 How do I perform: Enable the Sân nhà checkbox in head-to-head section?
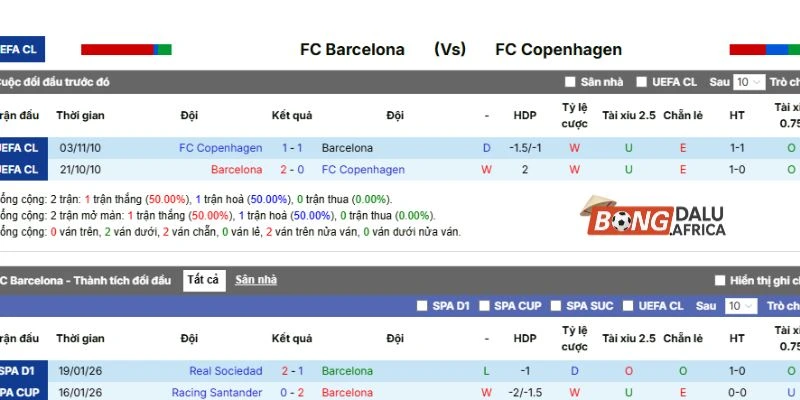coord(570,82)
